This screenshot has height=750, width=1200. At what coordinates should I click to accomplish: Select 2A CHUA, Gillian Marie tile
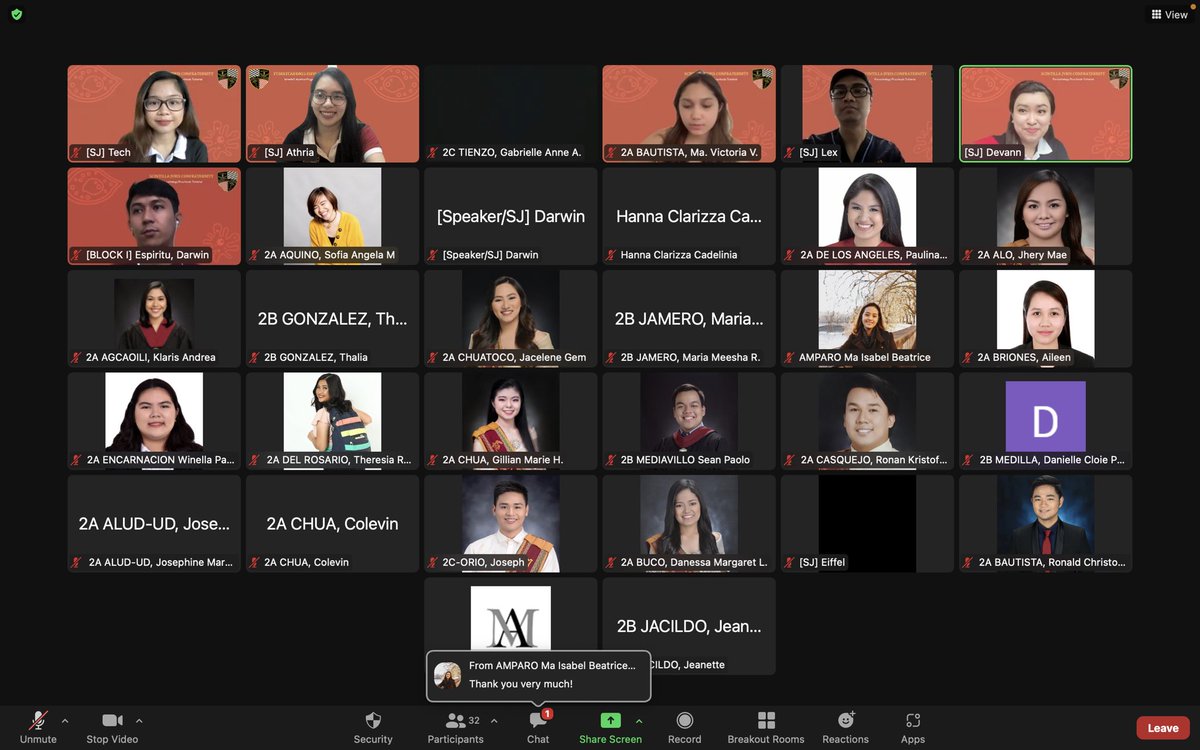510,421
